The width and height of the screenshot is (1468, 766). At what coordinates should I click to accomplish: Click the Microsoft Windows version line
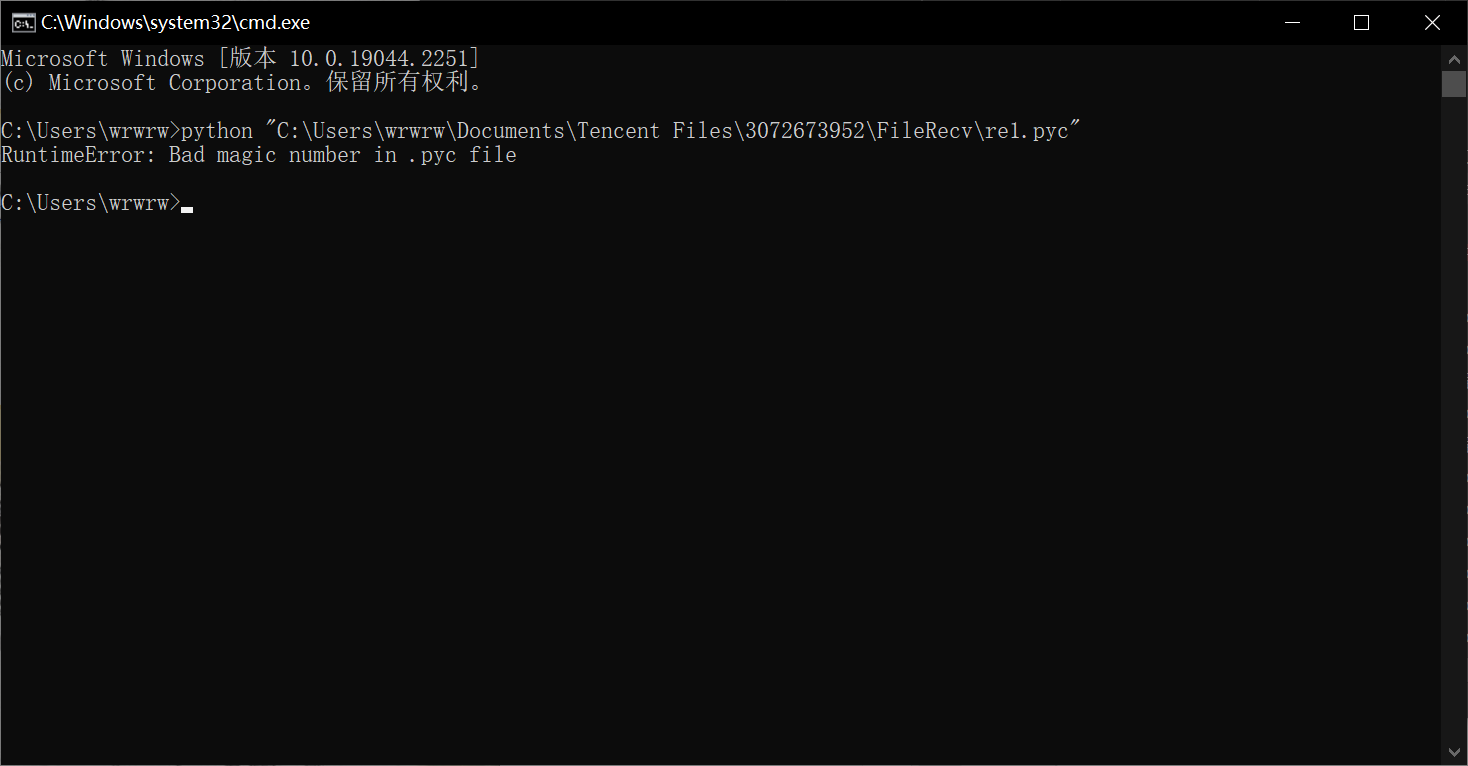240,59
